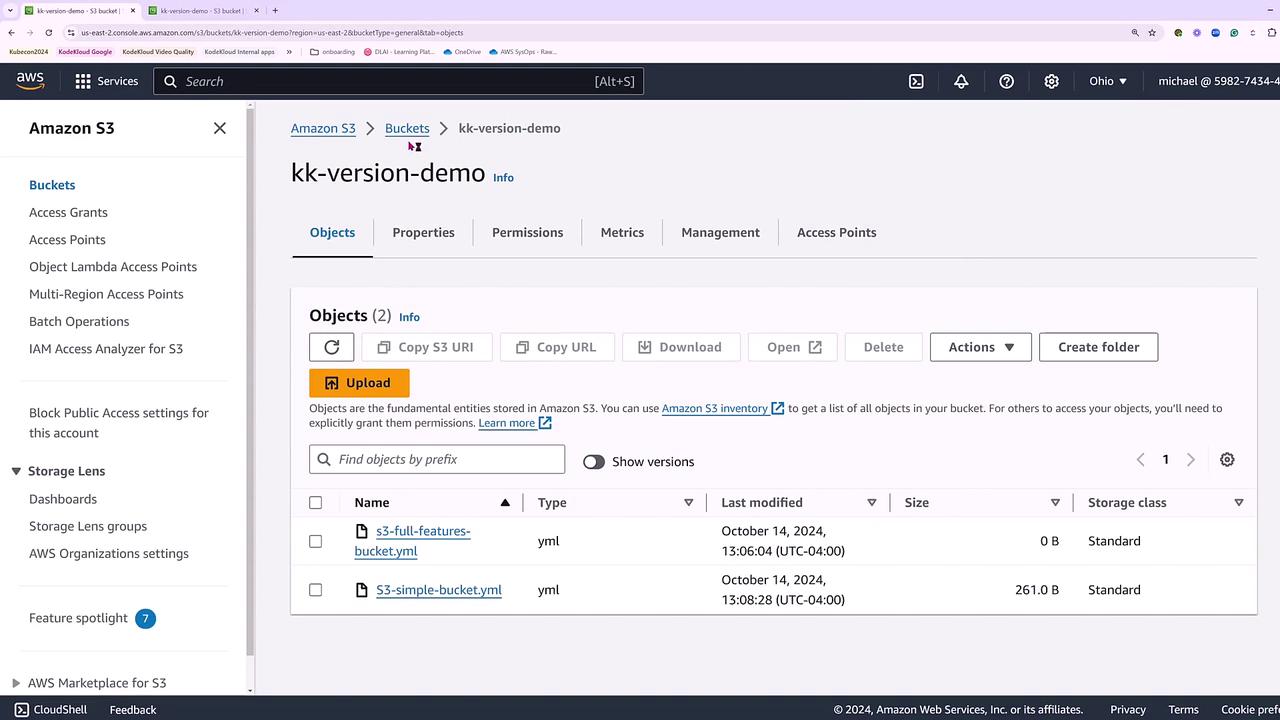The width and height of the screenshot is (1280, 720).
Task: Open the Actions dropdown
Action: tap(981, 347)
